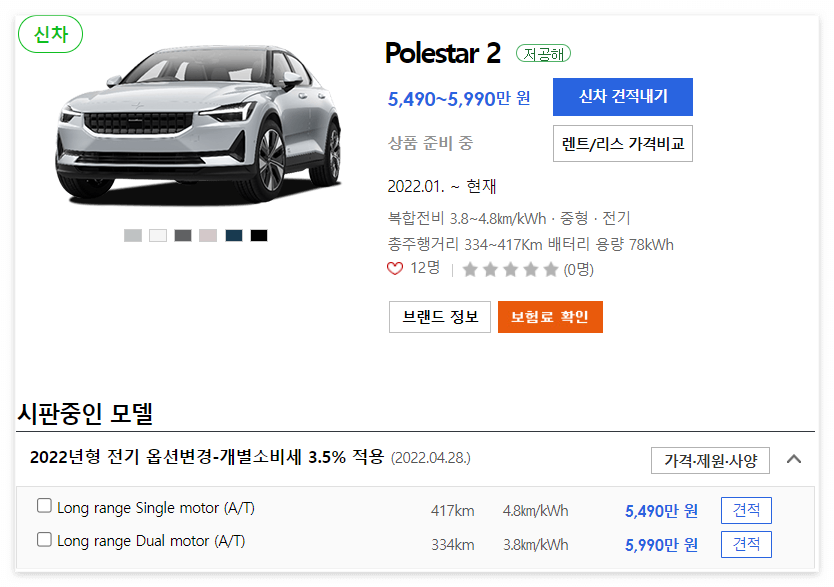Click the 신차 견적내기 button
Viewport: 834px width, 587px height.
[623, 97]
